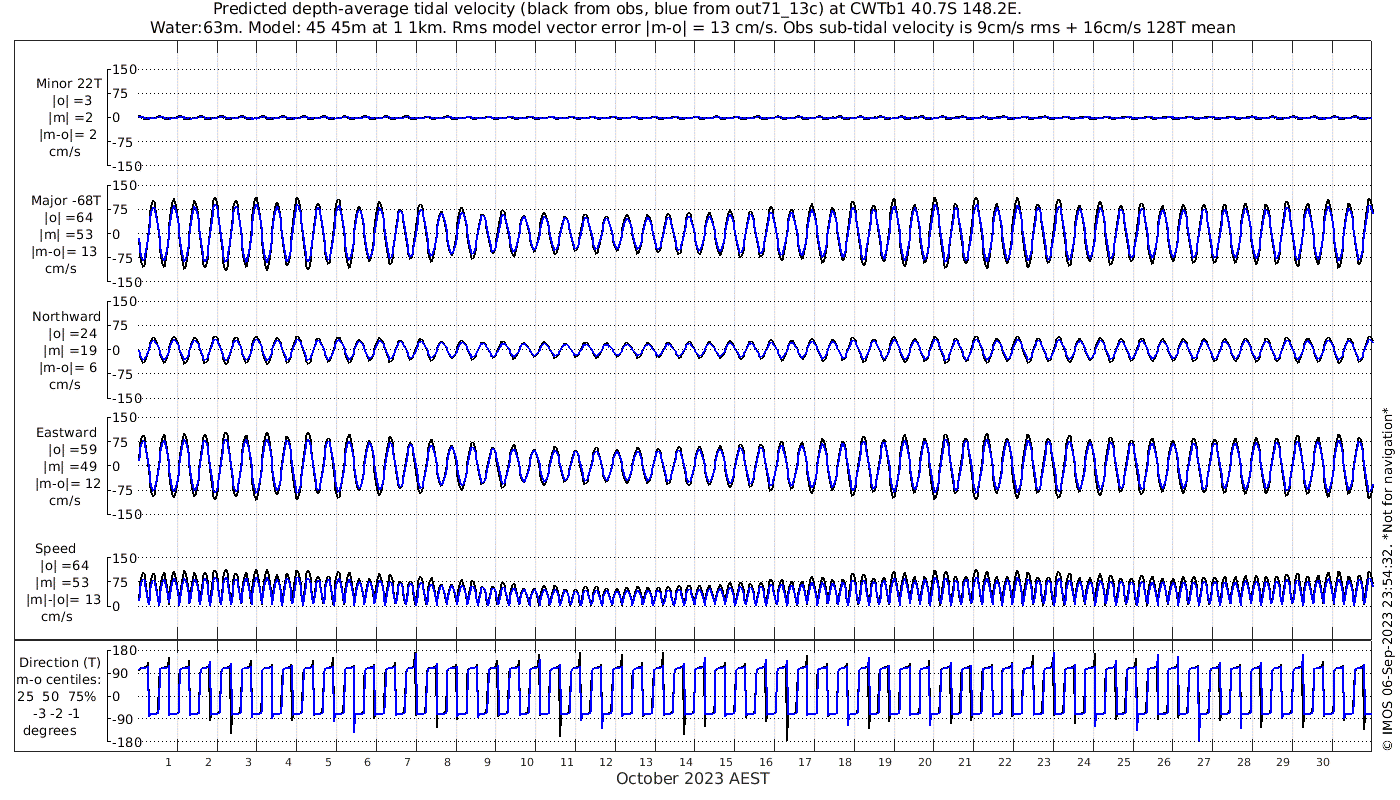
Task: Click the '-3 -2 -1' centile values
Action: pos(57,714)
